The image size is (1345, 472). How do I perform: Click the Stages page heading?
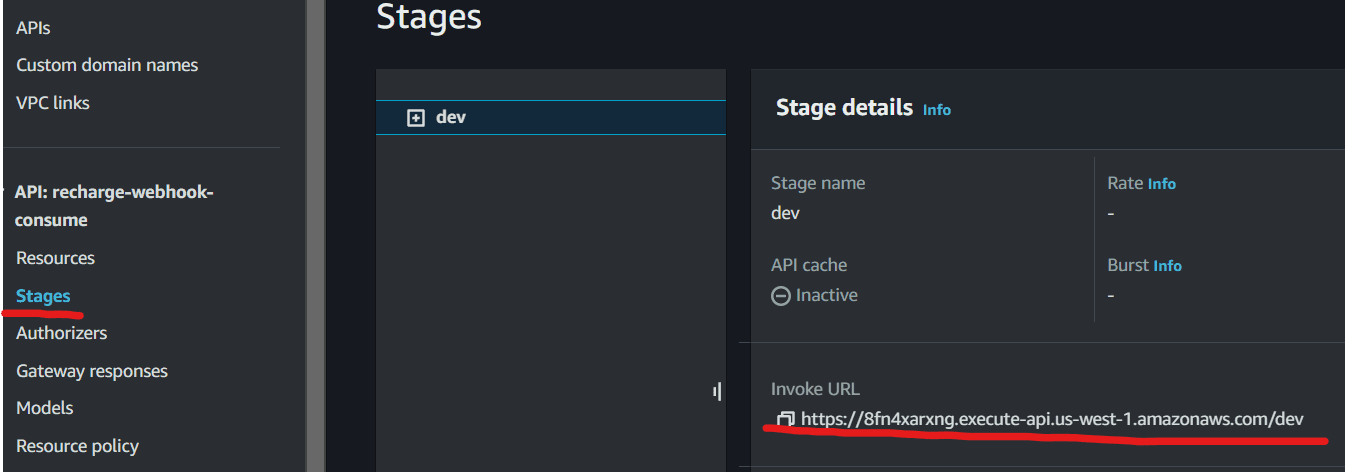429,17
